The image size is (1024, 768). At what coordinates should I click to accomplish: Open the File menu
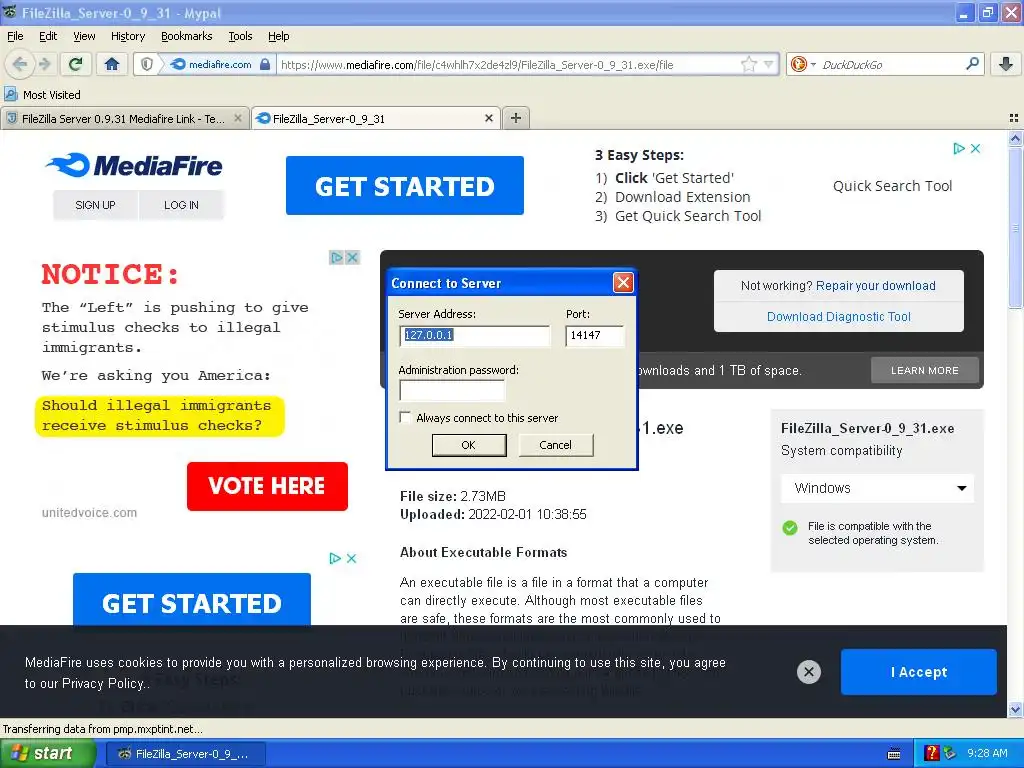coord(15,36)
